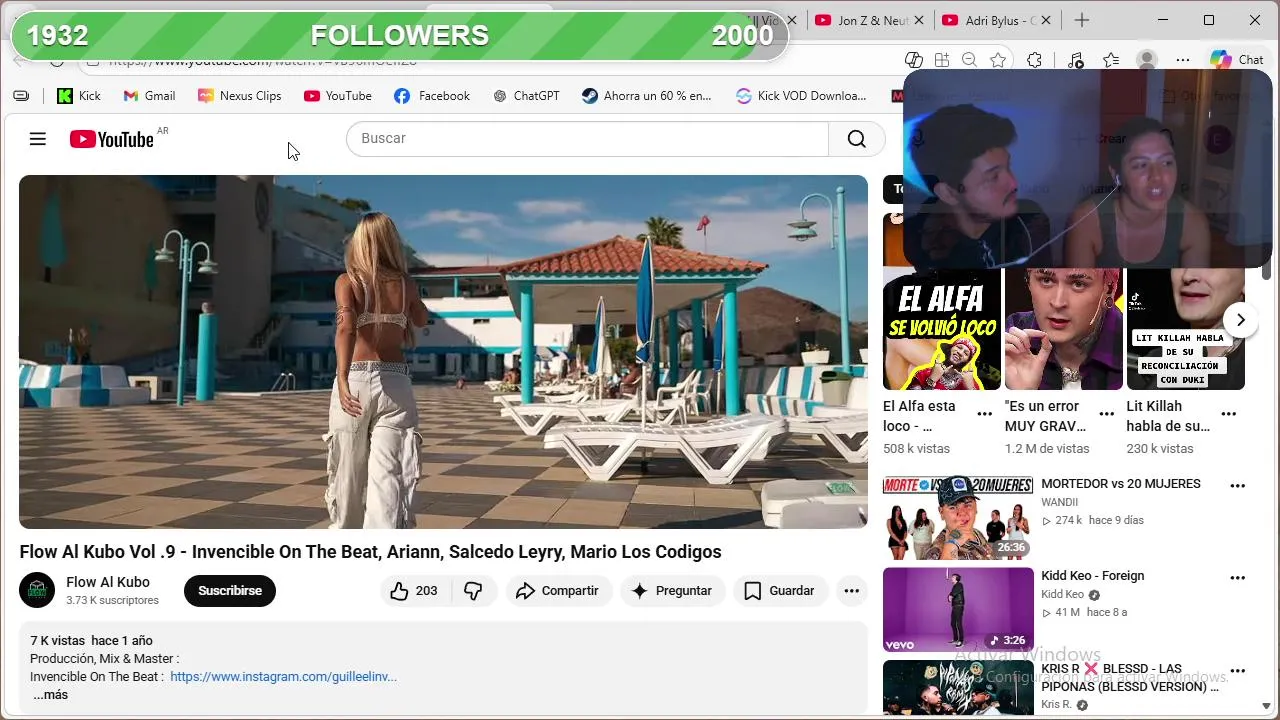Open options for MORTEDOR vs 20 MUJERES
The width and height of the screenshot is (1280, 720).
[x=1238, y=486]
